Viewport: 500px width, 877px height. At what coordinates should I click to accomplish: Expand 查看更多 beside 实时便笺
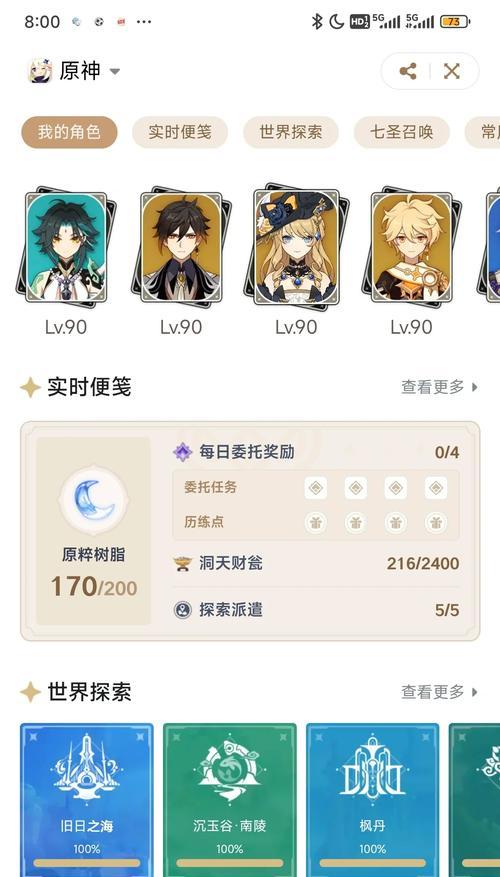pyautogui.click(x=439, y=386)
